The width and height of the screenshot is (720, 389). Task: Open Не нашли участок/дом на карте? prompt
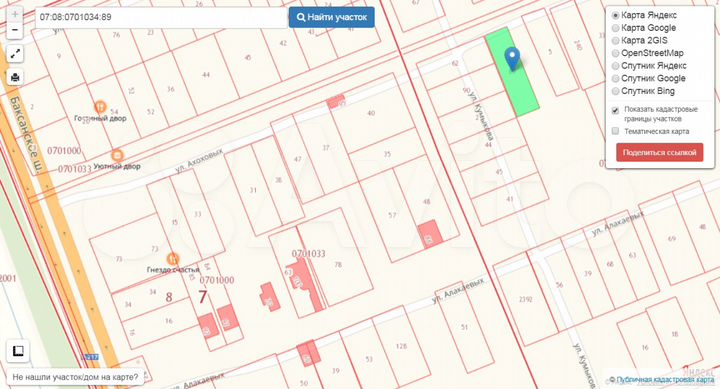(x=75, y=377)
